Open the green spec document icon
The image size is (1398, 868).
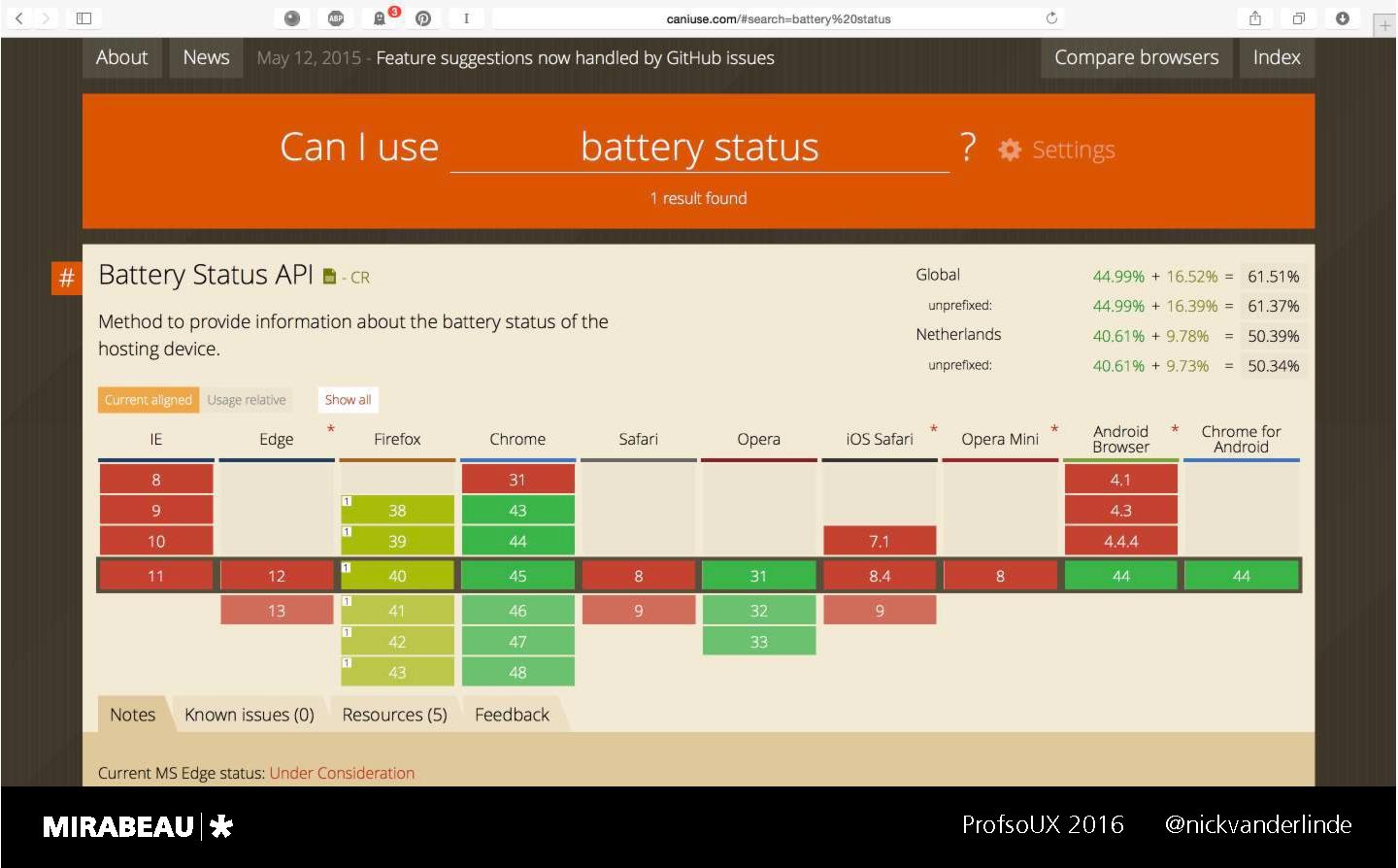tap(329, 277)
